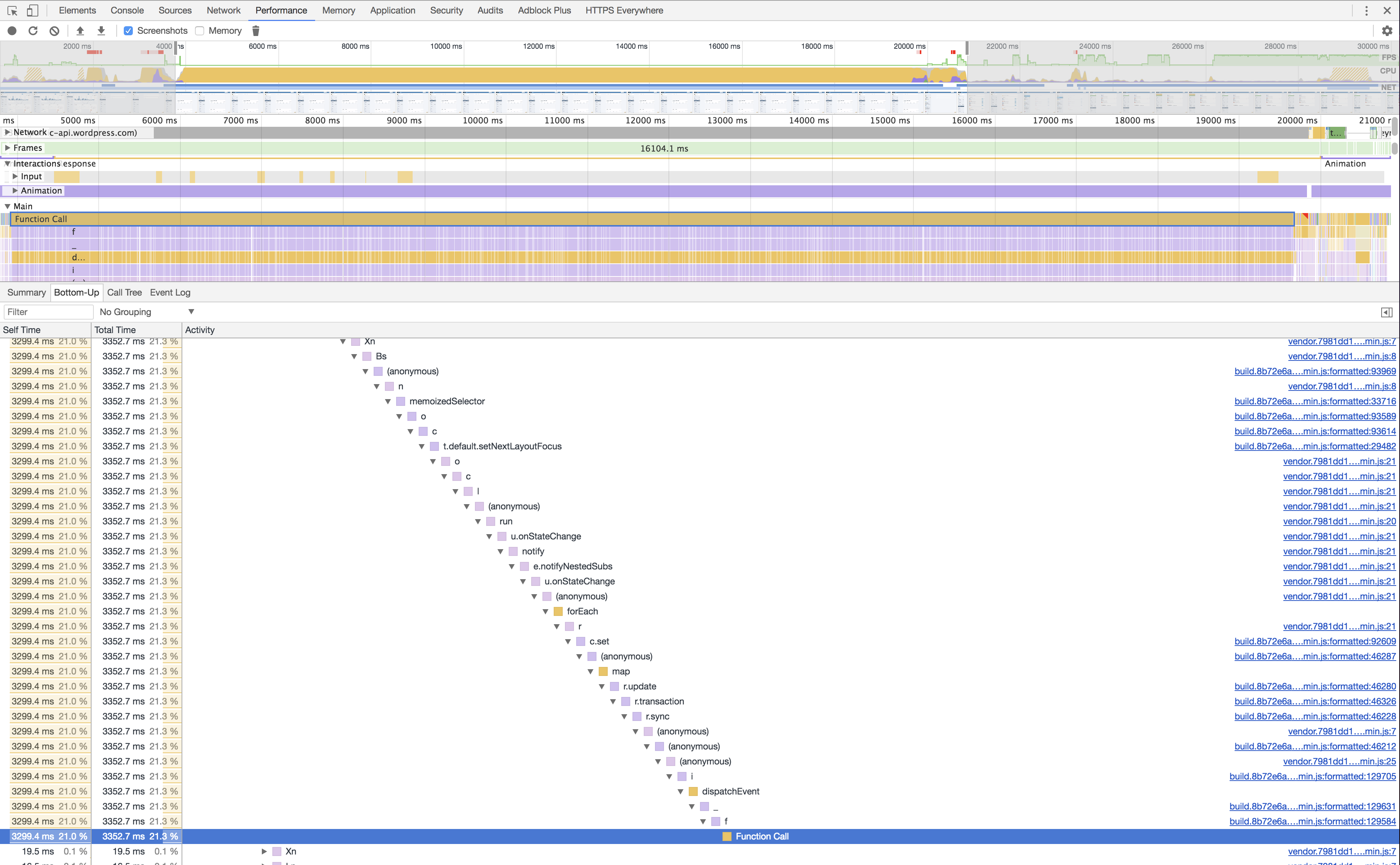Viewport: 1400px width, 865px height.
Task: Open source link formatted:33716 for memoizedSelector
Action: pos(1315,402)
